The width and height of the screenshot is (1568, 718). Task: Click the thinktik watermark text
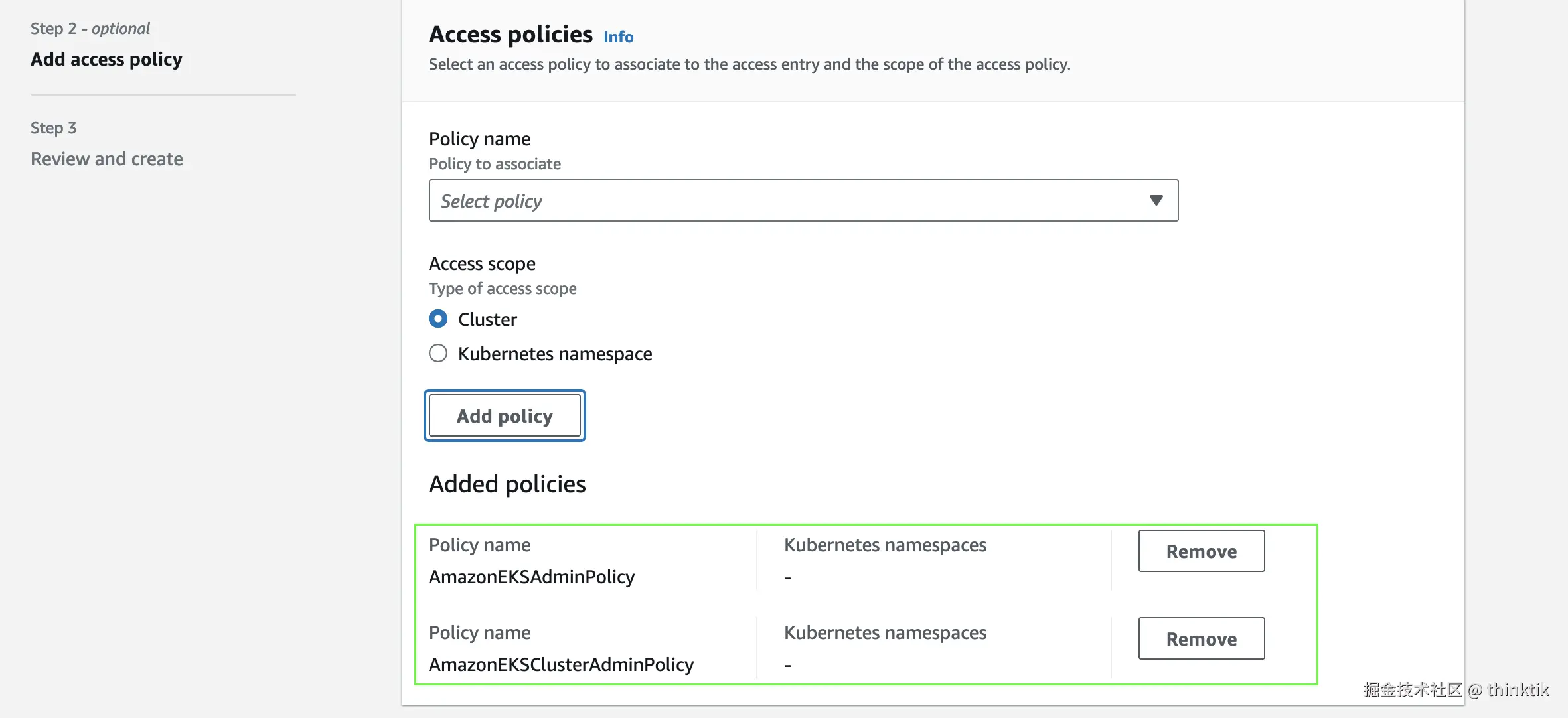coord(1518,690)
